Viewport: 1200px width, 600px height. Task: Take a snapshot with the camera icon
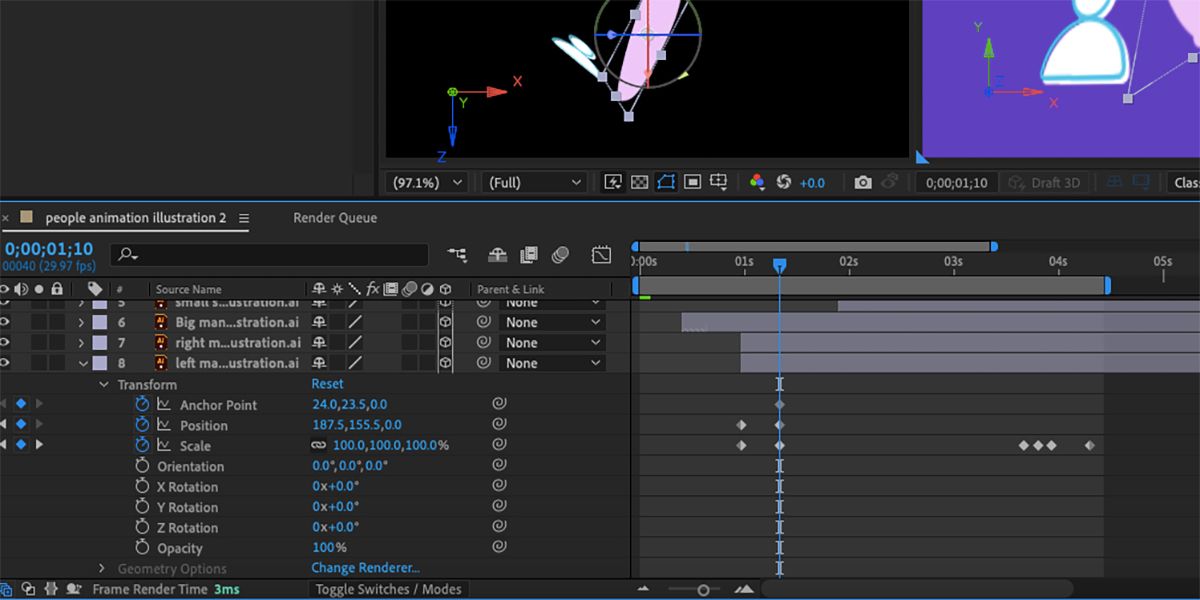tap(863, 182)
